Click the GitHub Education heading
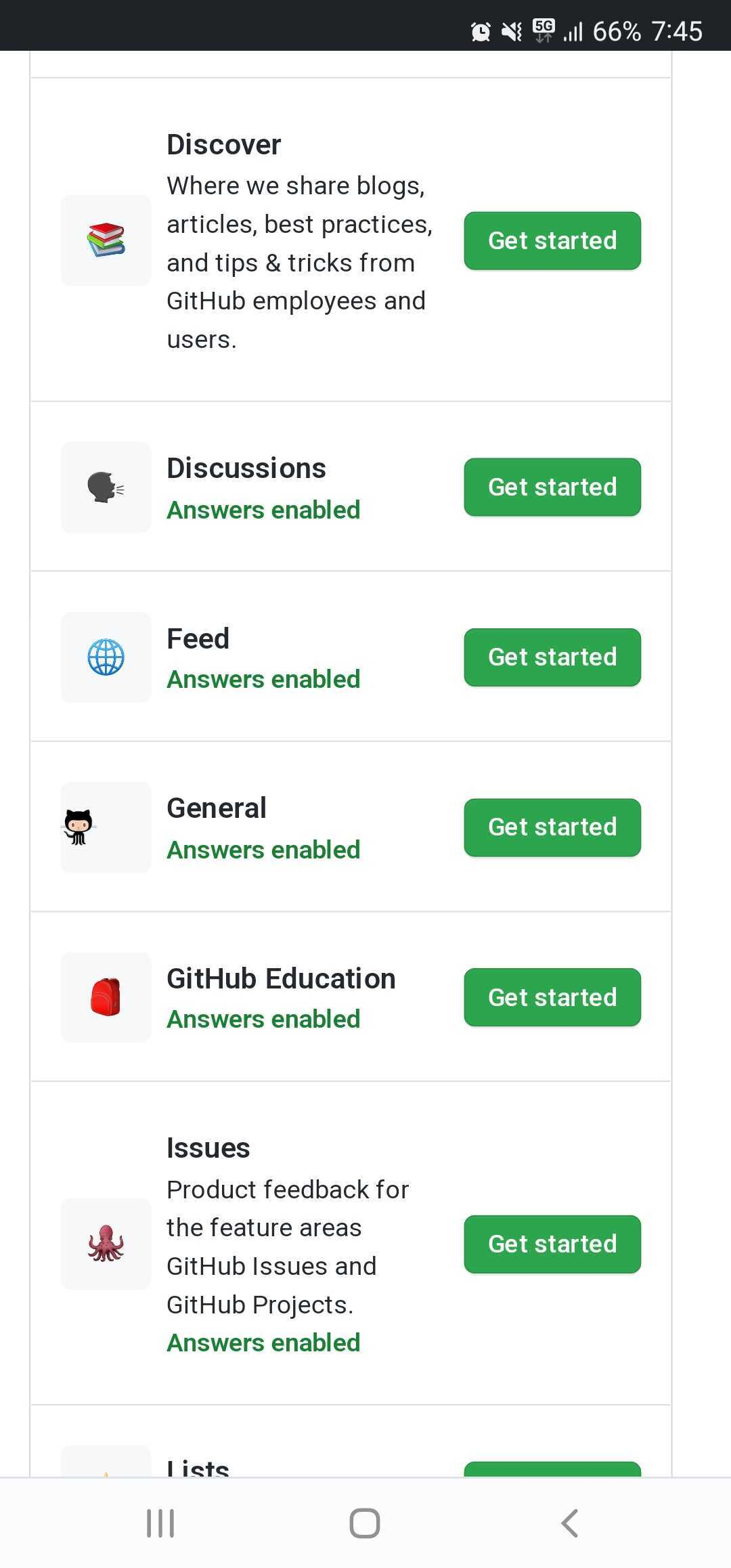 (x=281, y=978)
